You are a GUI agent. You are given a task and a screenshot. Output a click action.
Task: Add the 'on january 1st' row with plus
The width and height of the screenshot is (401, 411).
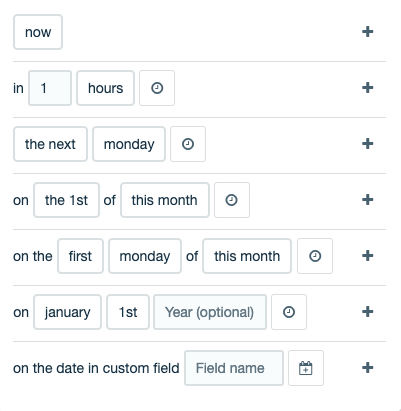(367, 312)
